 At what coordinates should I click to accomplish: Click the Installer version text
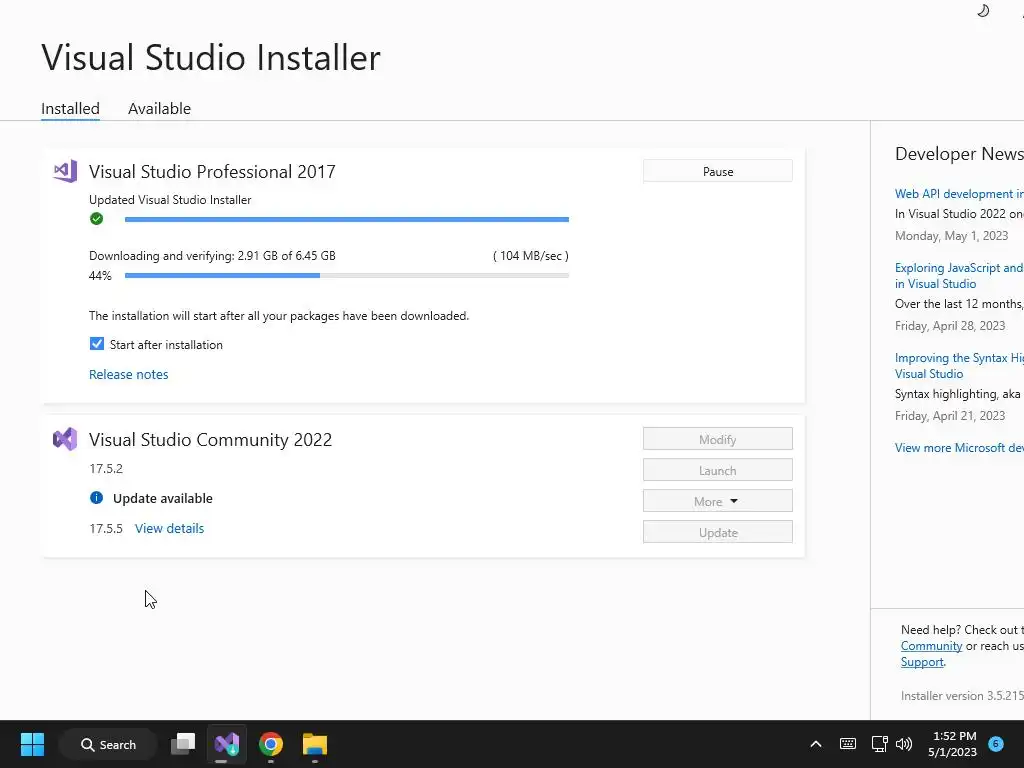962,696
